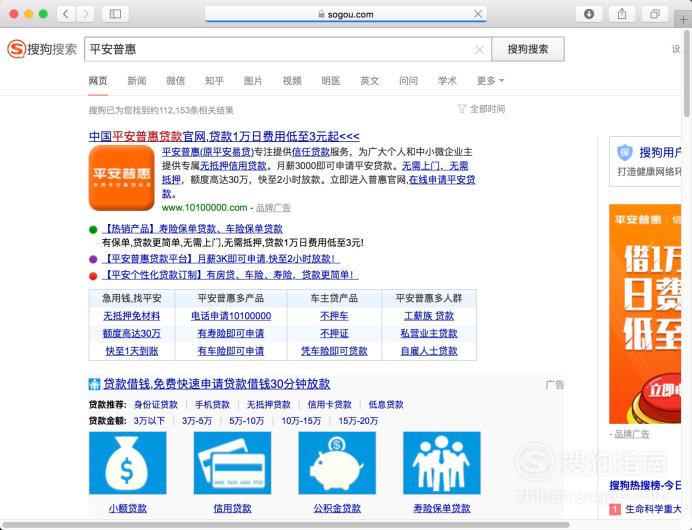
Task: Open the orange 平安普惠 banner ad
Action: [x=645, y=314]
